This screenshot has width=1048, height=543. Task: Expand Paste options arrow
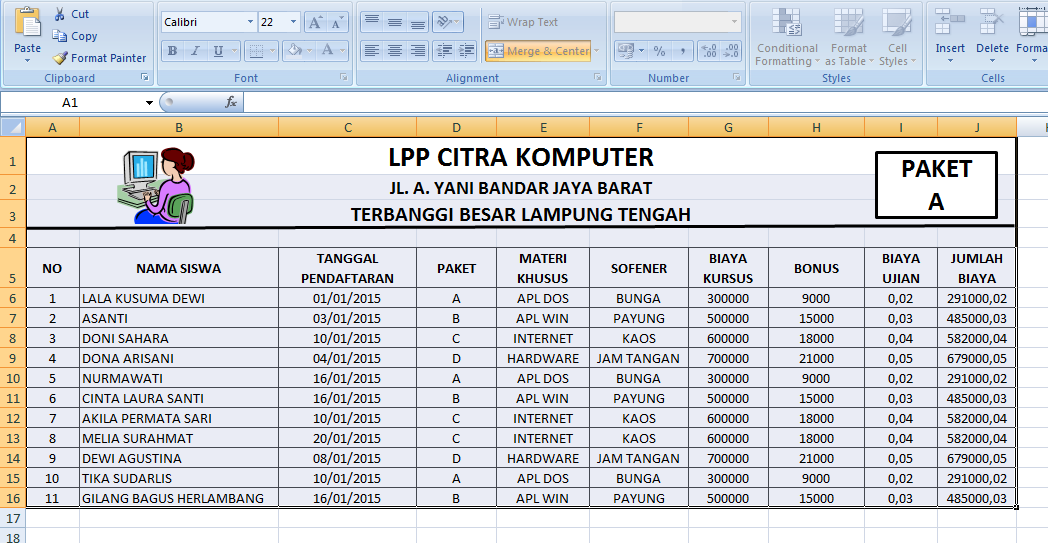pyautogui.click(x=27, y=61)
